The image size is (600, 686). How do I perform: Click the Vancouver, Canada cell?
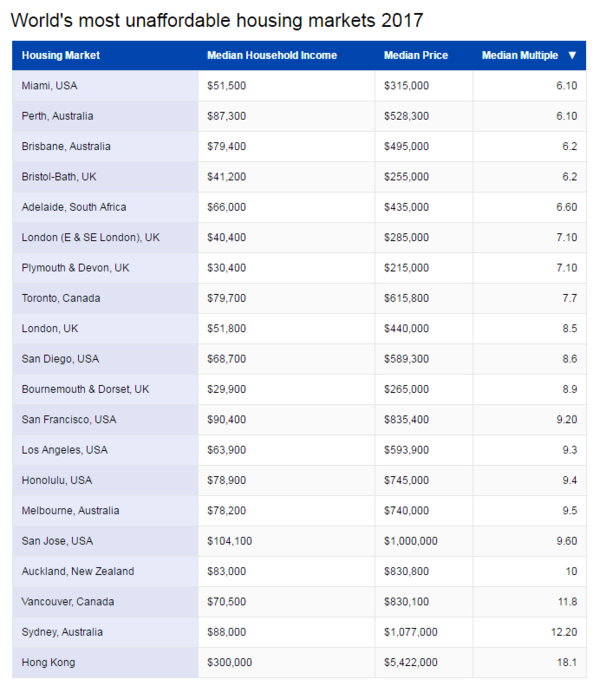pos(67,602)
